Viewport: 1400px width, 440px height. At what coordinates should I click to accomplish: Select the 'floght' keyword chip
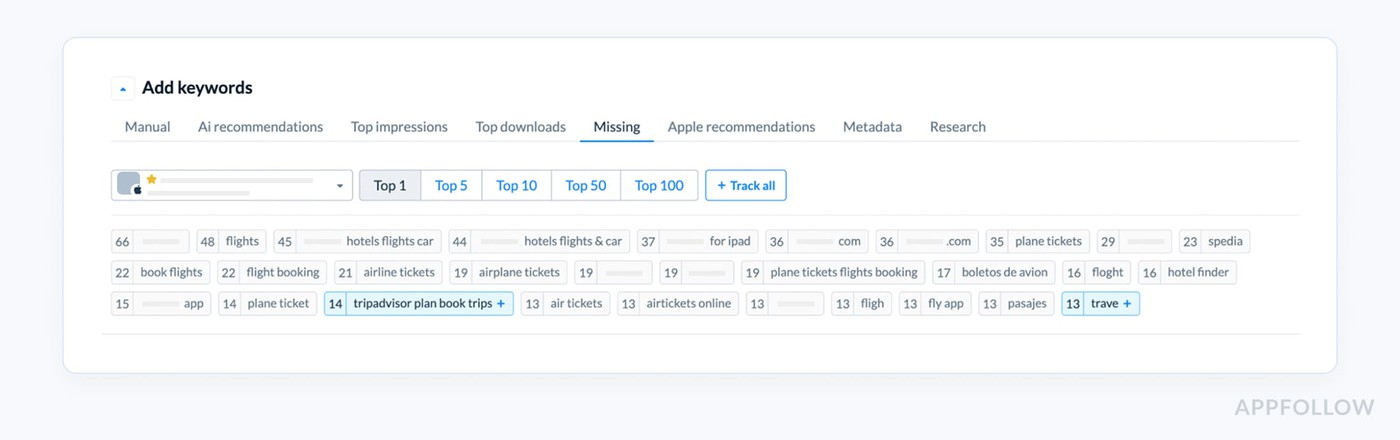(1097, 272)
